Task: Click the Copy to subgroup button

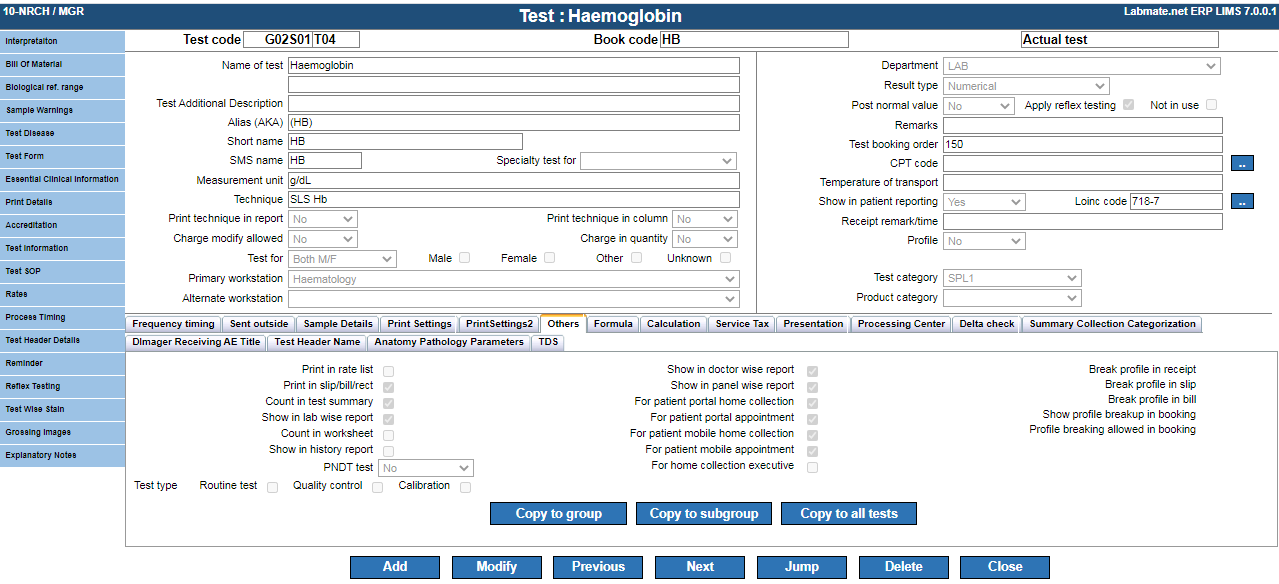Action: 704,514
